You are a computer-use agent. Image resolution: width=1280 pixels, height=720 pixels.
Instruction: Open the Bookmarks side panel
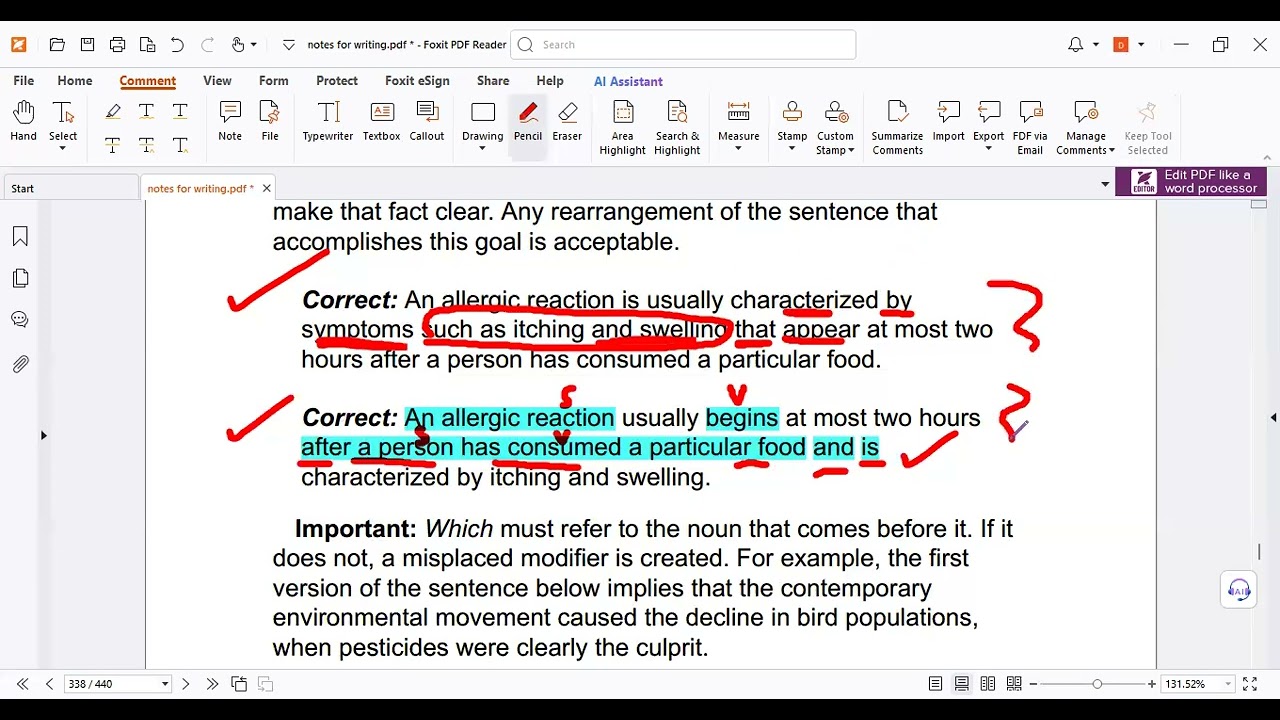[20, 236]
